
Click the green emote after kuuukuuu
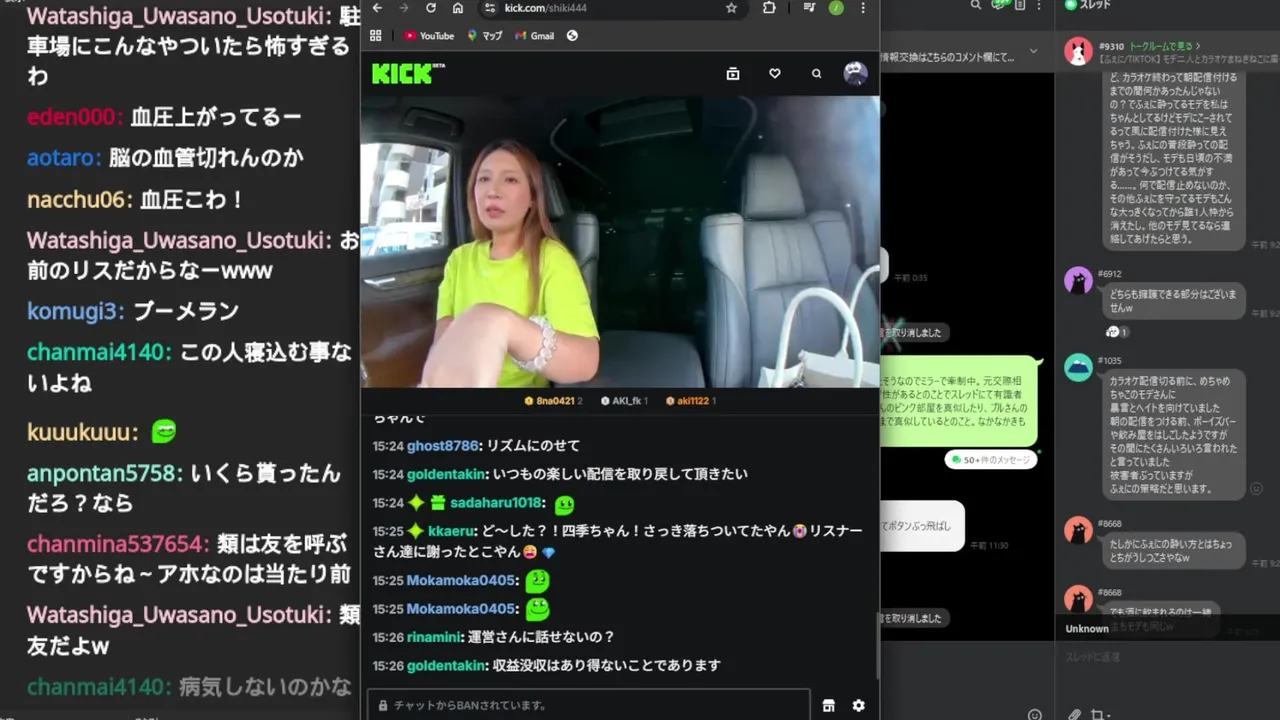164,432
